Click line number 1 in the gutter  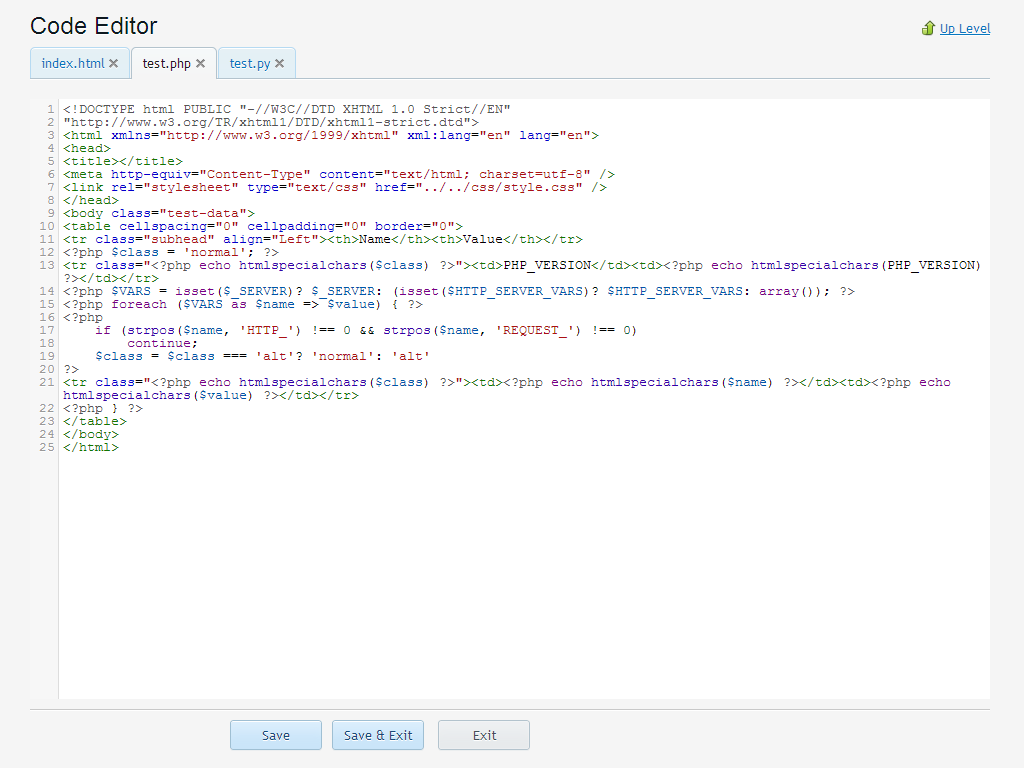coord(49,109)
